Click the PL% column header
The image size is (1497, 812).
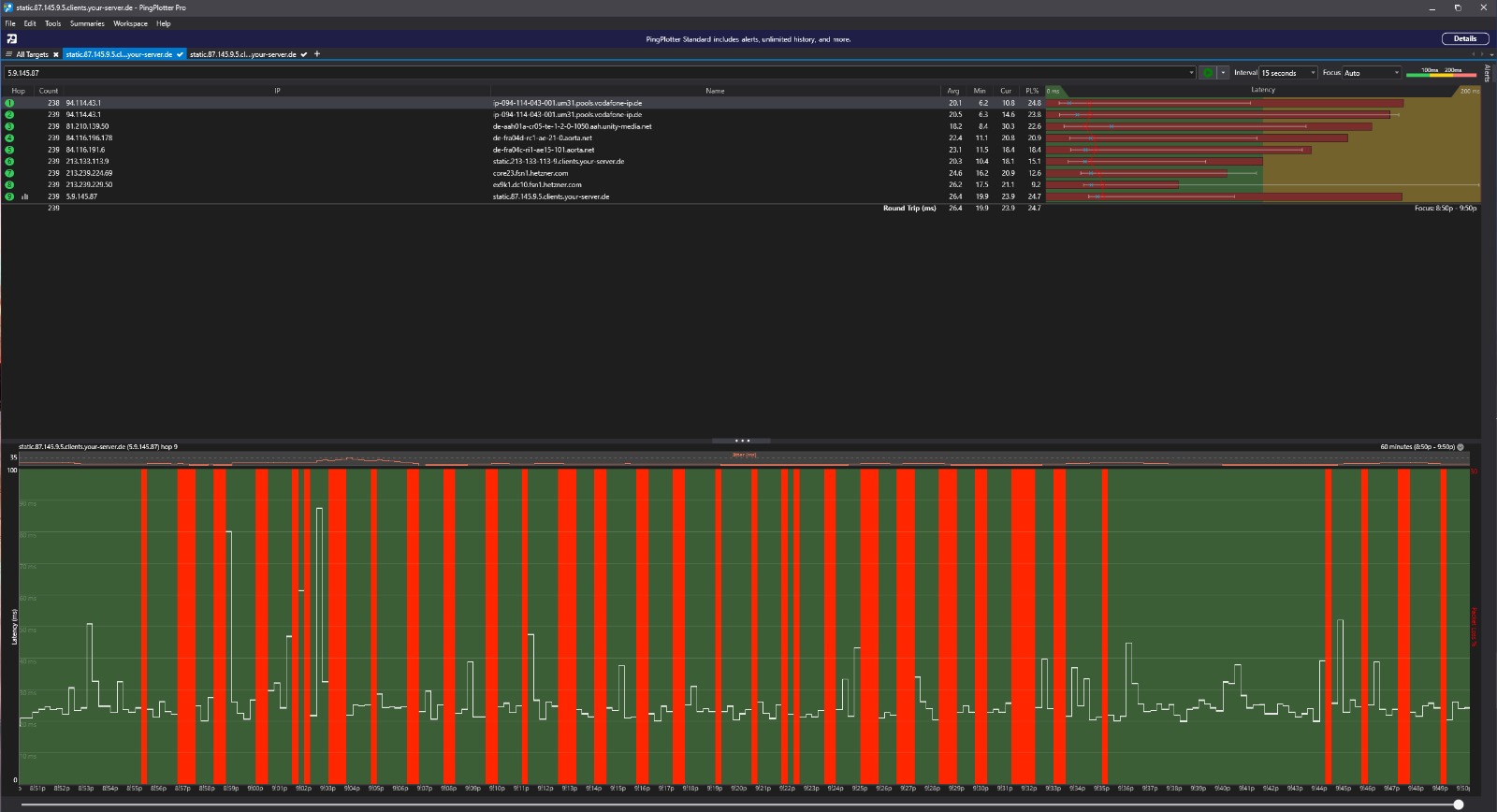click(1031, 91)
